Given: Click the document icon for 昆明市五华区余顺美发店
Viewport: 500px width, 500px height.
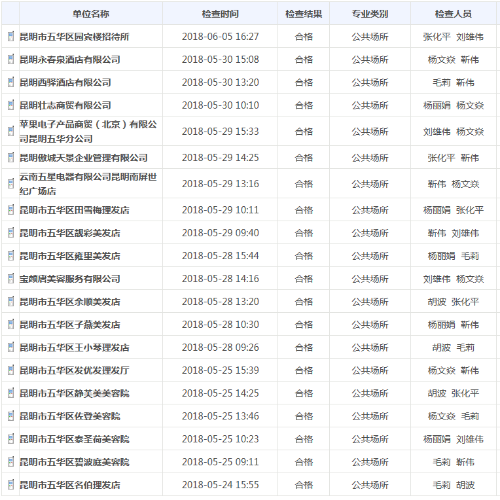Looking at the screenshot, I should [11, 301].
